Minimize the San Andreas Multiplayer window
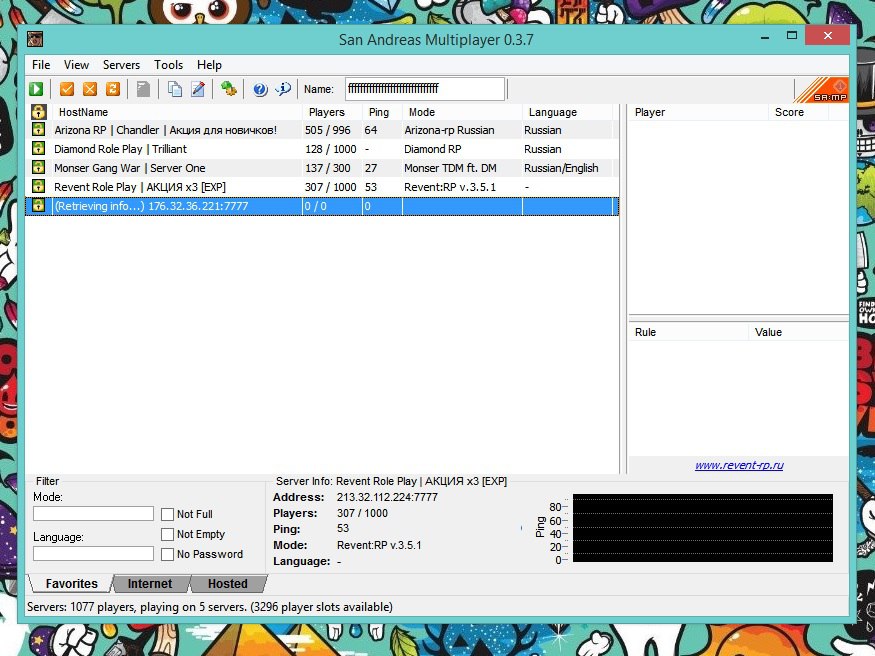Screen dimensions: 875x656 click(x=765, y=37)
